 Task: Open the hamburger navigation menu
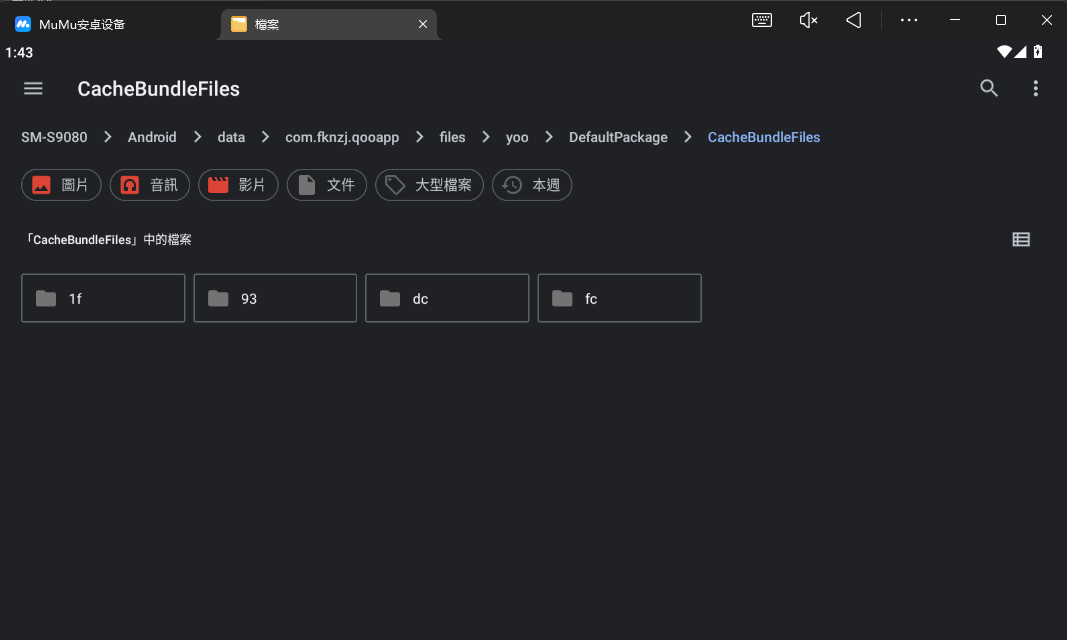pos(33,88)
